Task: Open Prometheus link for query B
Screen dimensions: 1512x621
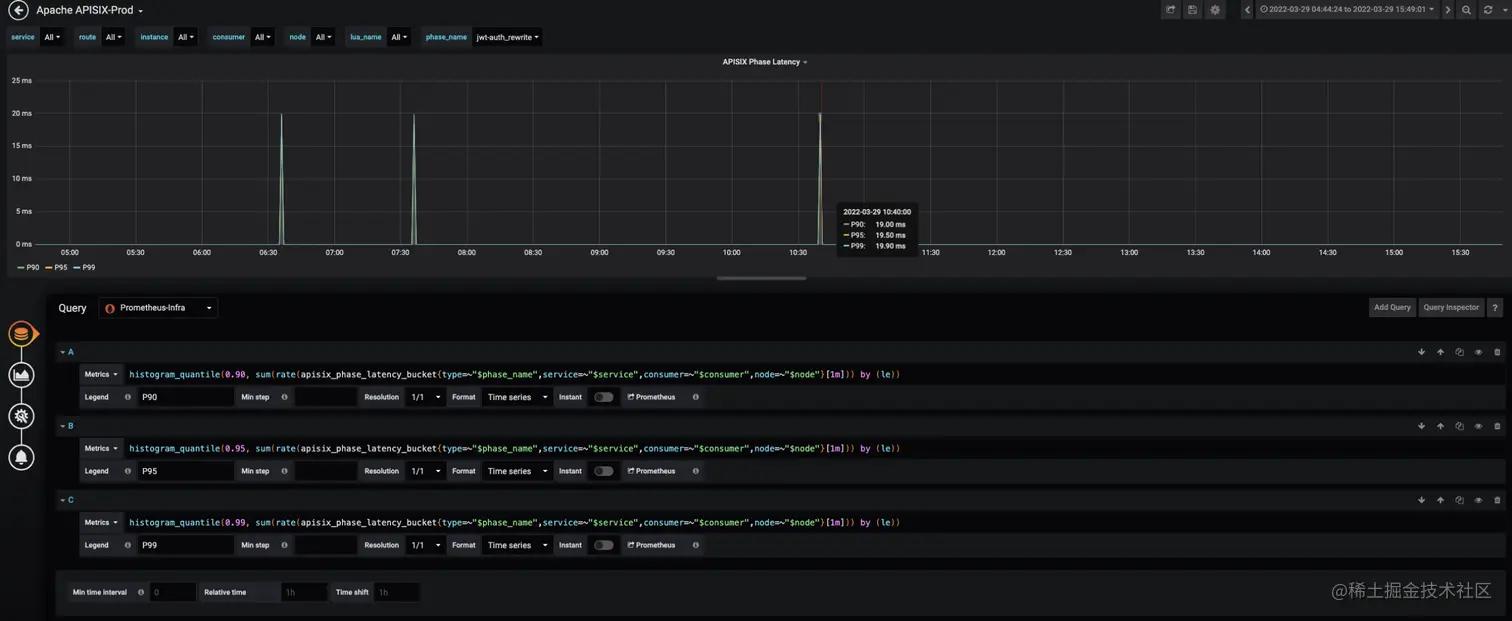Action: [652, 471]
